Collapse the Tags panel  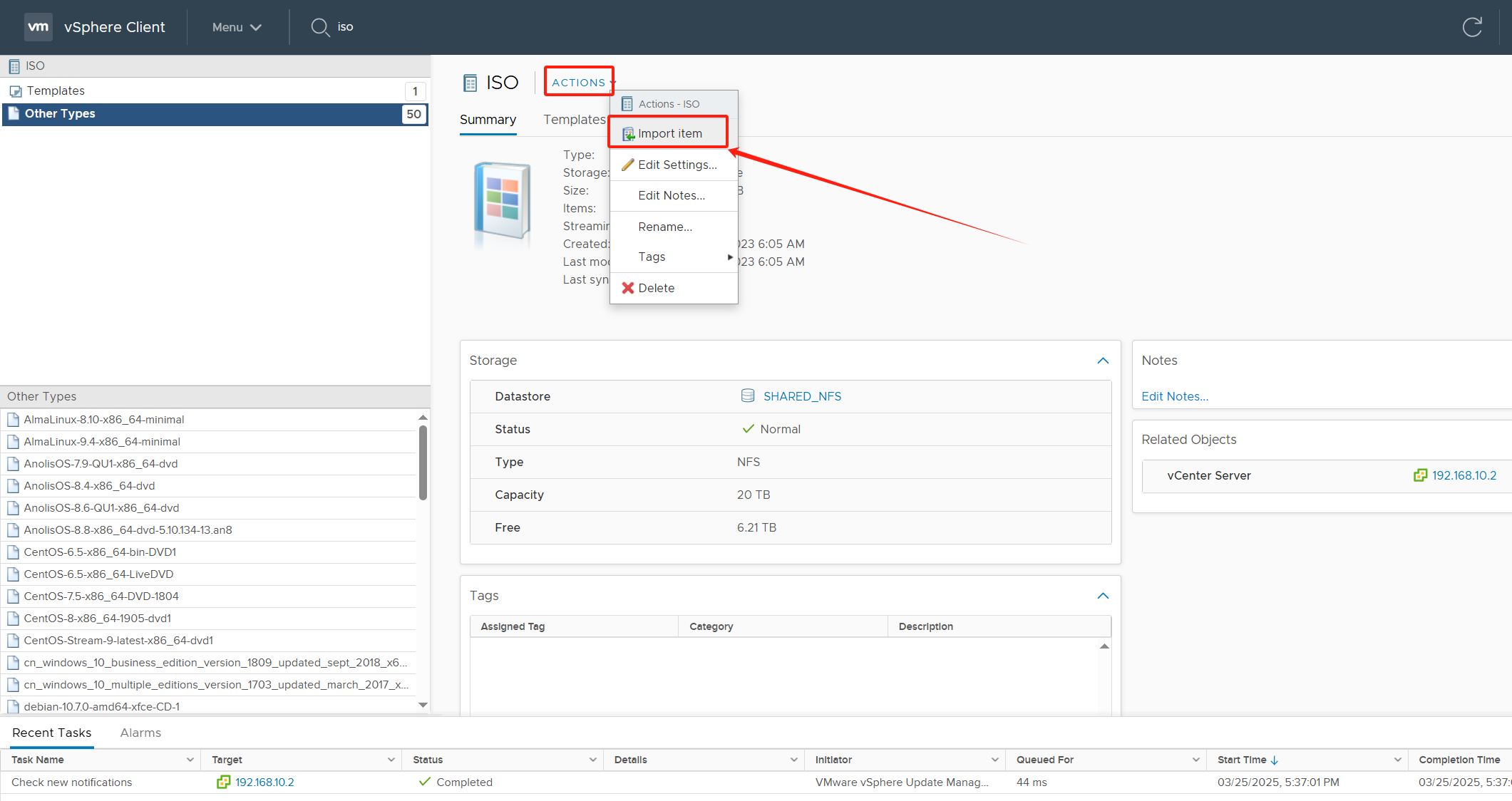point(1103,596)
